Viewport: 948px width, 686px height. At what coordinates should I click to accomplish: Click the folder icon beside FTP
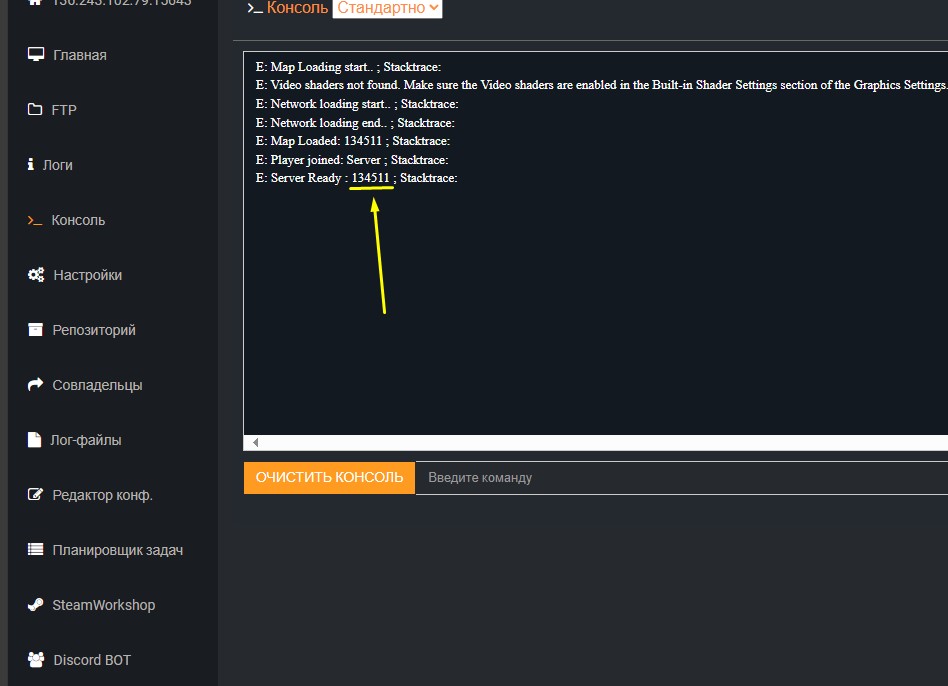[x=35, y=109]
